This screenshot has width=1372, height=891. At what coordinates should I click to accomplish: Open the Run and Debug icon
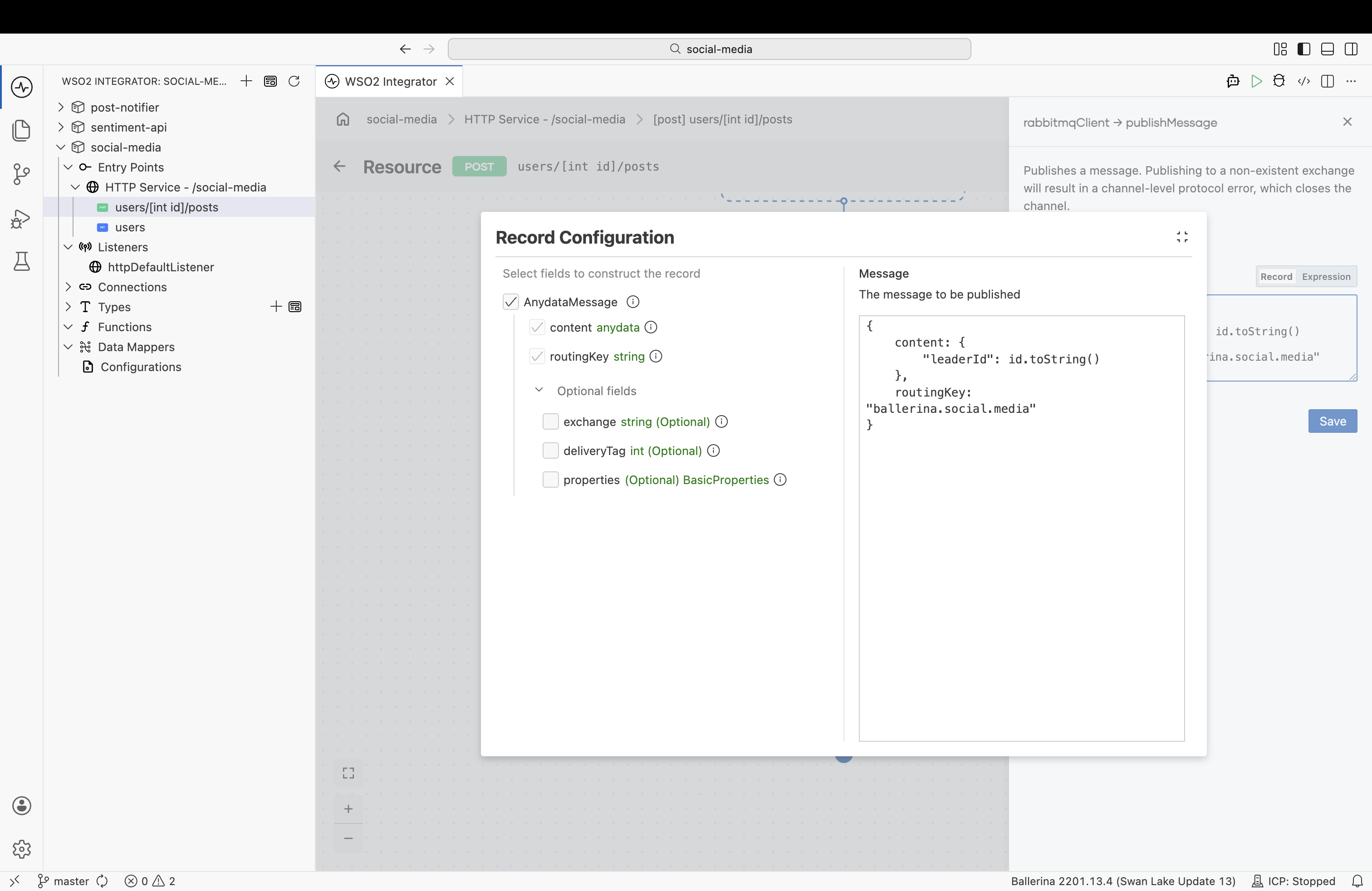coord(22,218)
